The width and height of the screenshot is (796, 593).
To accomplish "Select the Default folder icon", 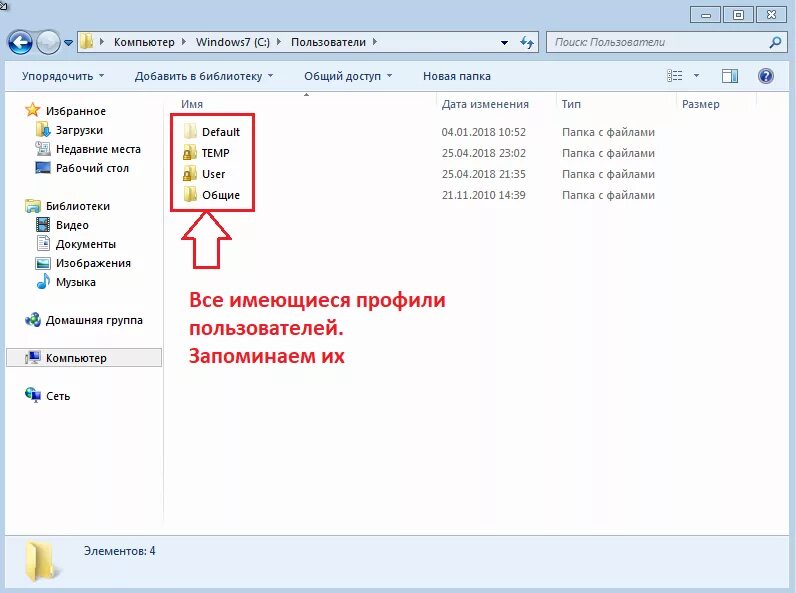I will [x=190, y=131].
